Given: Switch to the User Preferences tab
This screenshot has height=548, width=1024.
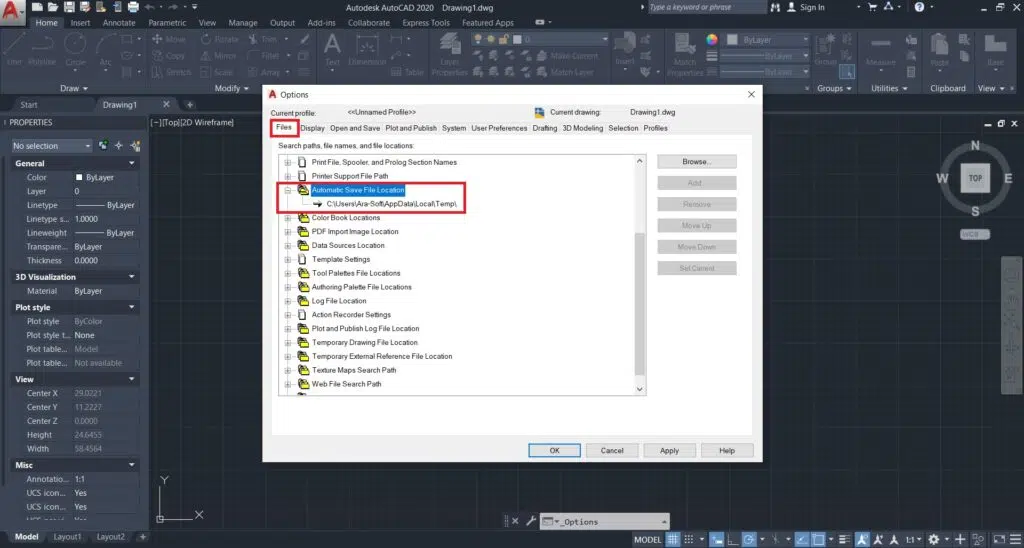Looking at the screenshot, I should 499,128.
